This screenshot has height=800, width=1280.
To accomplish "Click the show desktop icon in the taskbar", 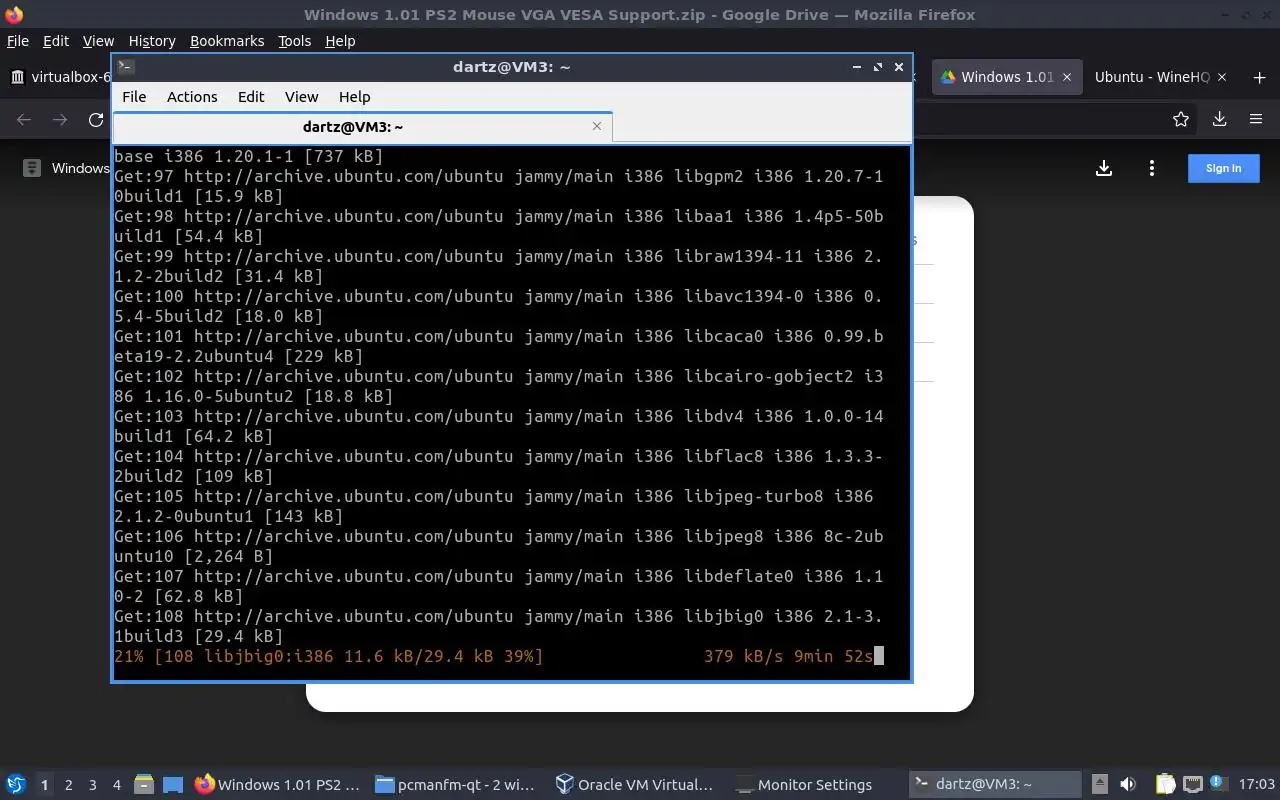I will [x=173, y=785].
